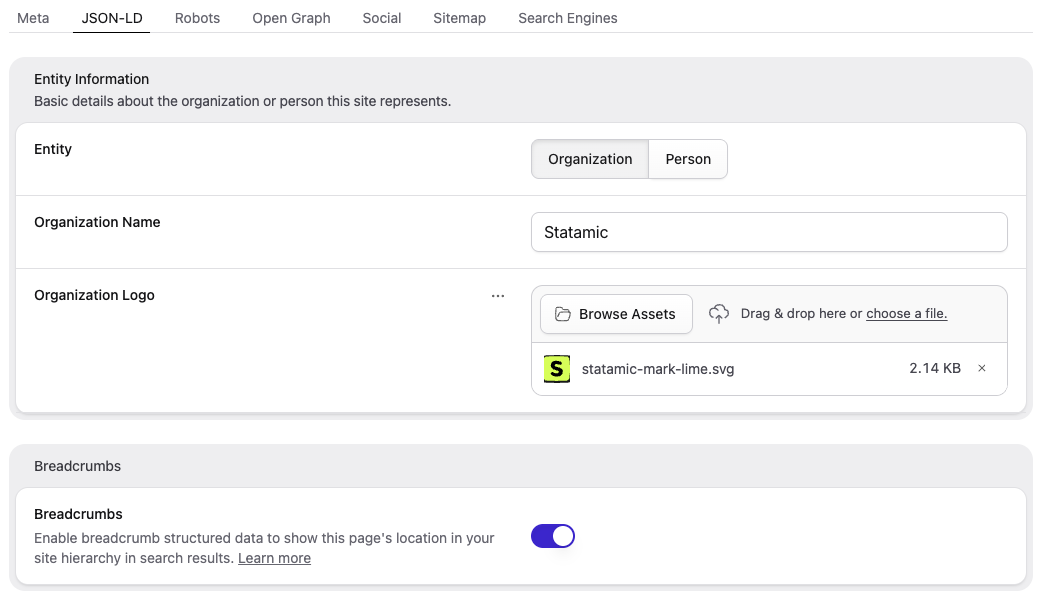Switch to the Sitemap tab
This screenshot has height=600, width=1044.
pos(459,18)
